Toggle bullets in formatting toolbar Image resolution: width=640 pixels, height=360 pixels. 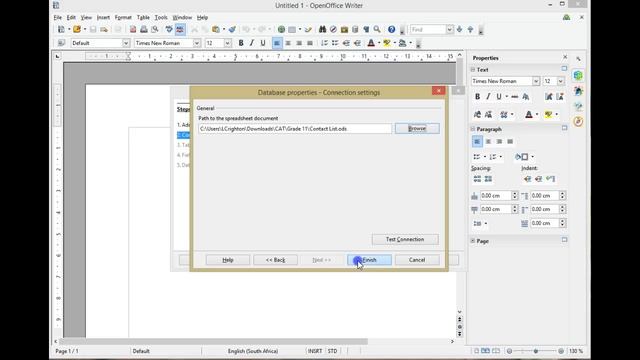335,43
